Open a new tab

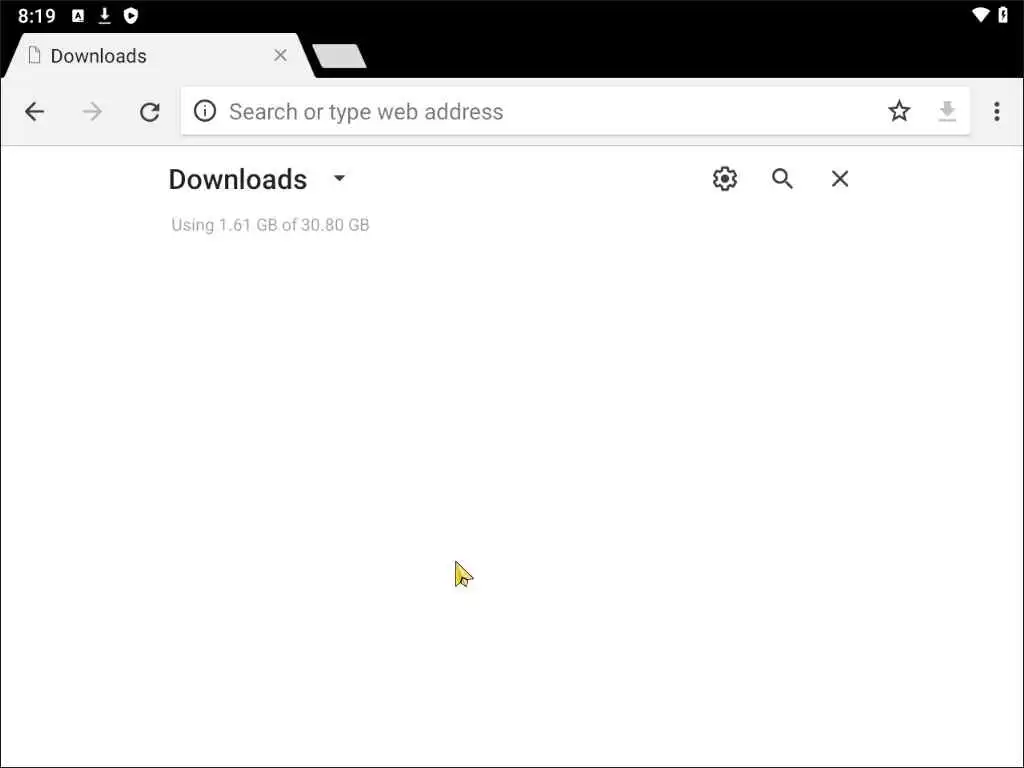340,56
